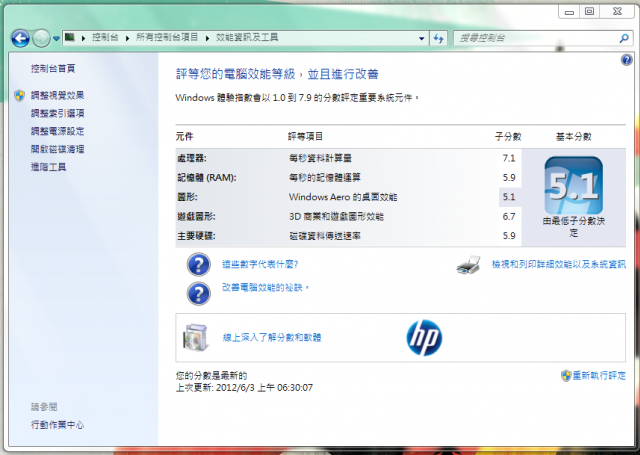
Task: Open the address bar history dropdown
Action: [x=421, y=38]
